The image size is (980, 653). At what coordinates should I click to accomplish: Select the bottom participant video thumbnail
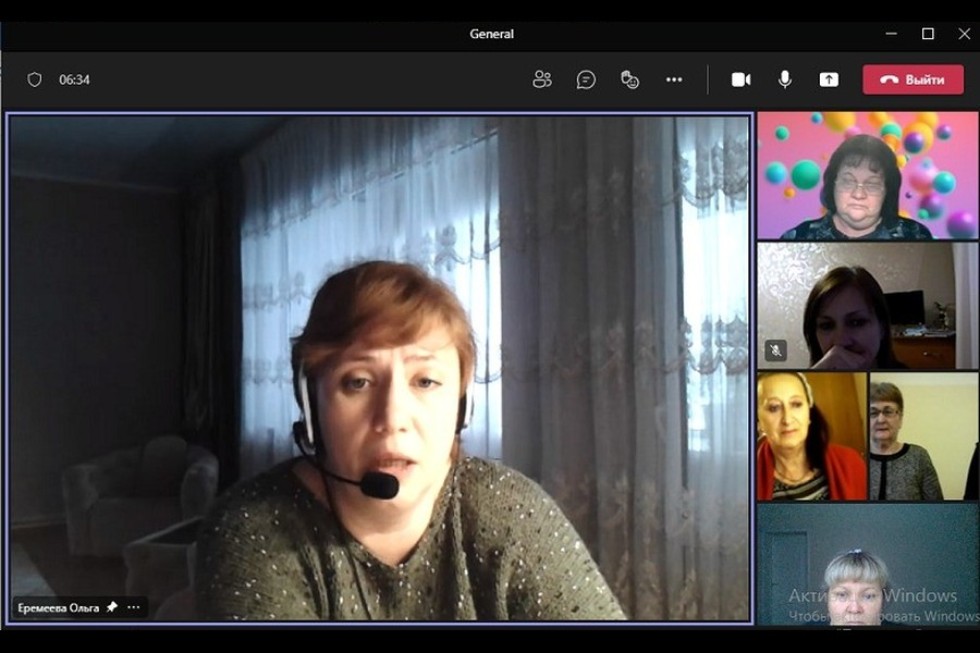coord(866,564)
